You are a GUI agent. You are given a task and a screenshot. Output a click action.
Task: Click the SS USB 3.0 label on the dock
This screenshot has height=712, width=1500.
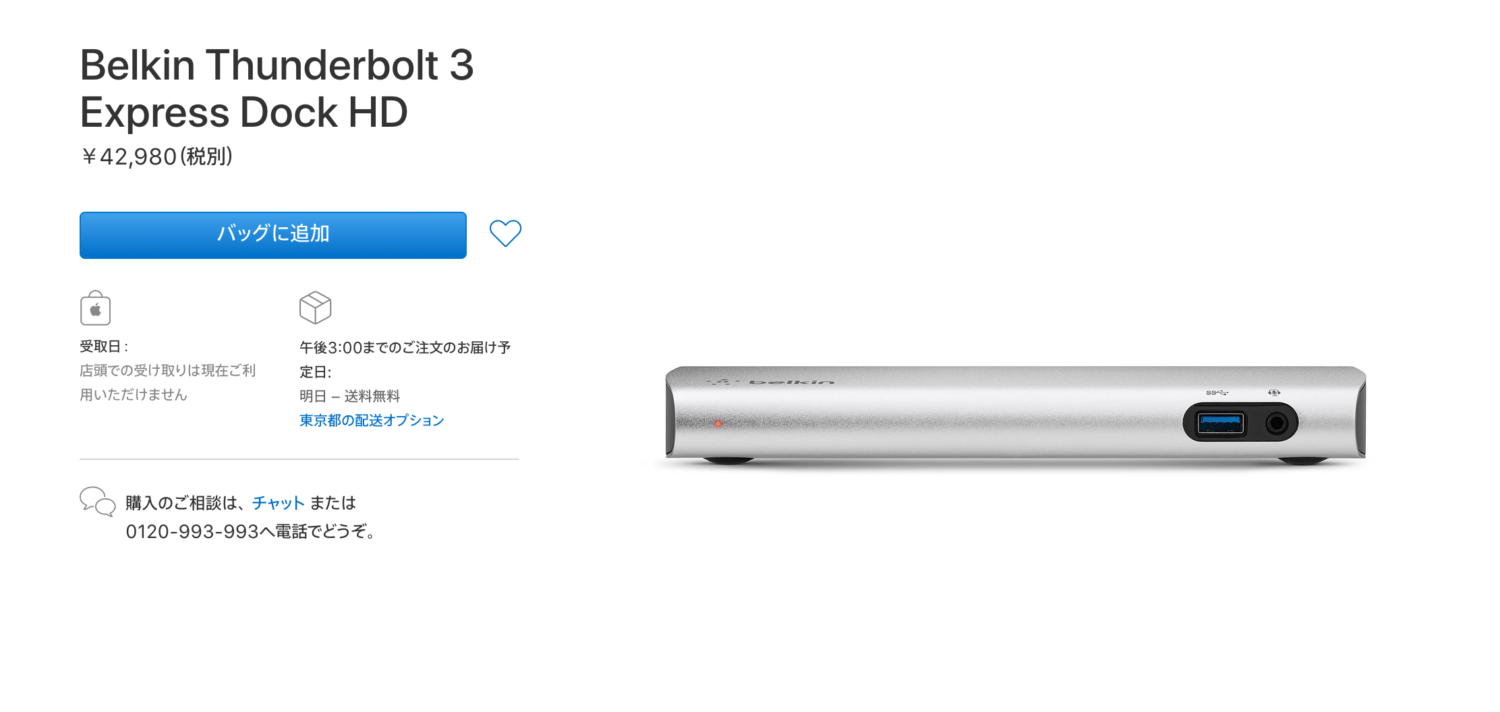1216,392
